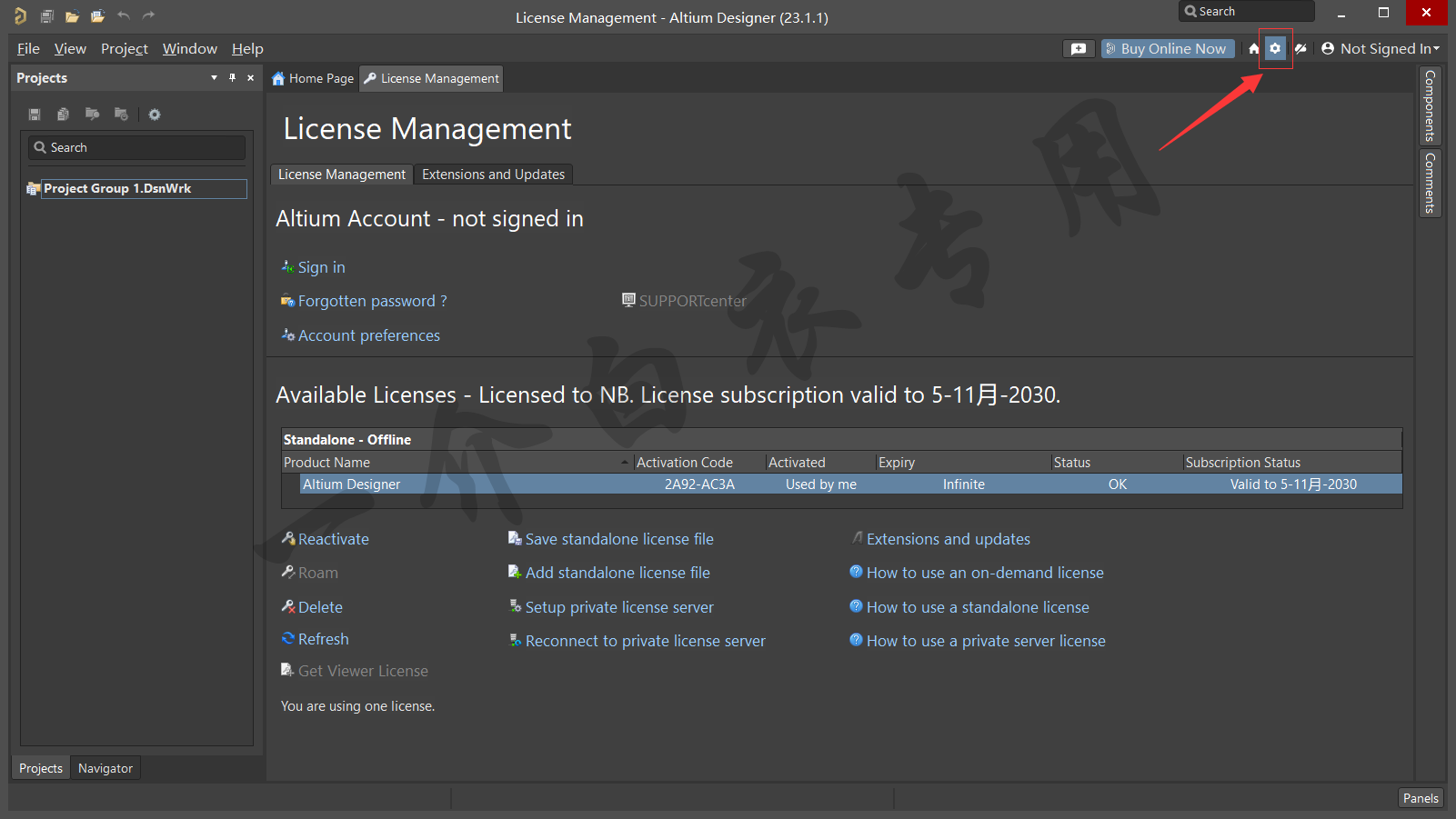
Task: Click the Altium Designer logo icon
Action: point(20,15)
